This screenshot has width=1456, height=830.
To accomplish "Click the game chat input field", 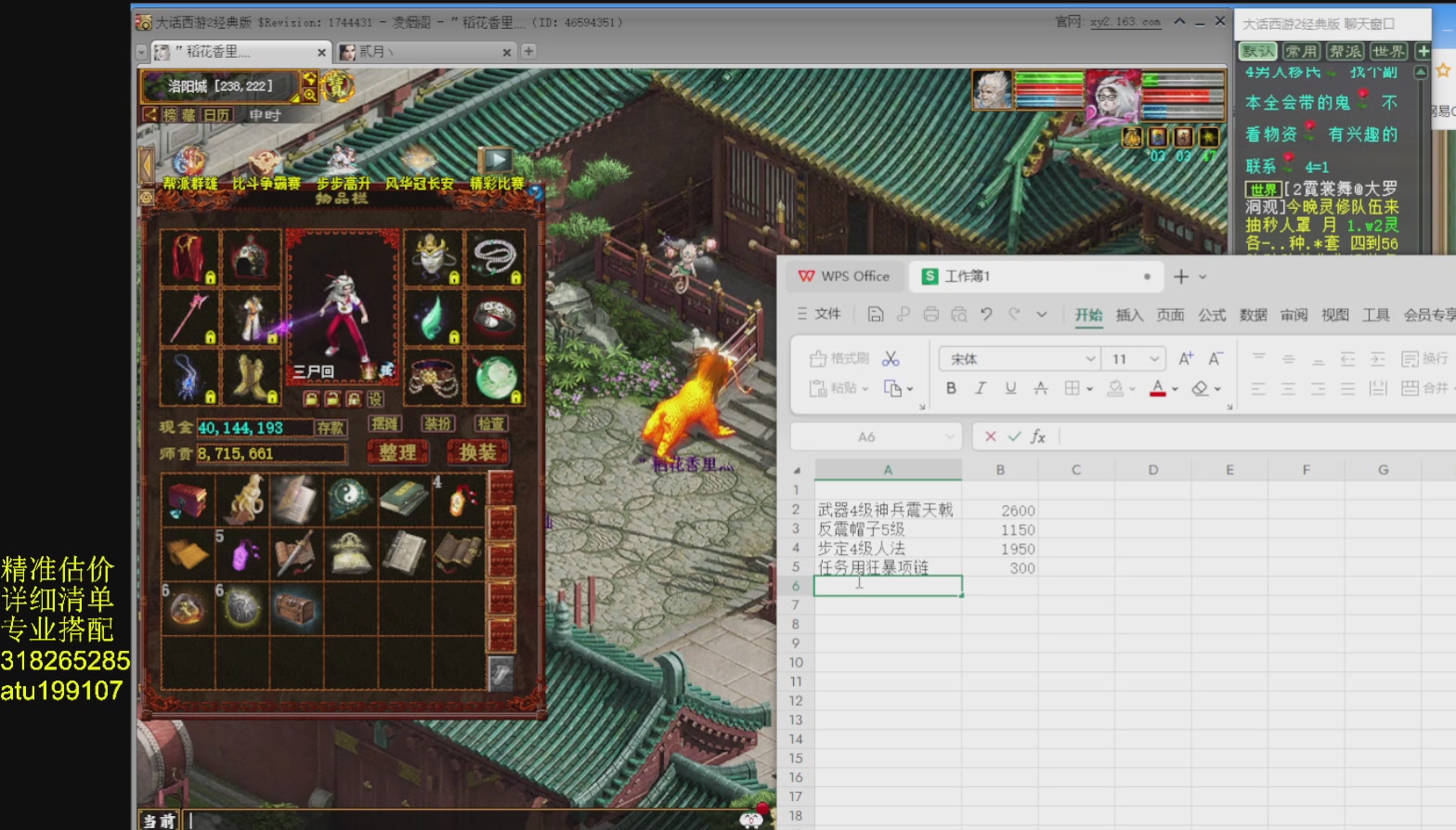I will pyautogui.click(x=462, y=820).
